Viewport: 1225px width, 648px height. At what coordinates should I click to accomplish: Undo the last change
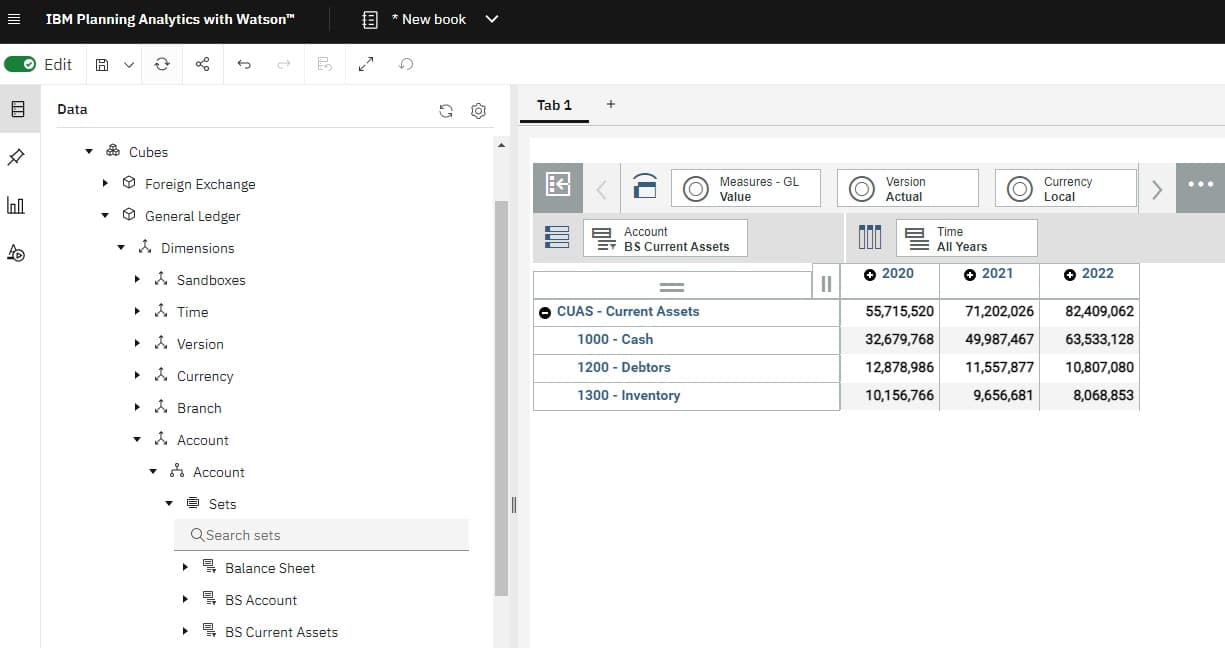(243, 64)
